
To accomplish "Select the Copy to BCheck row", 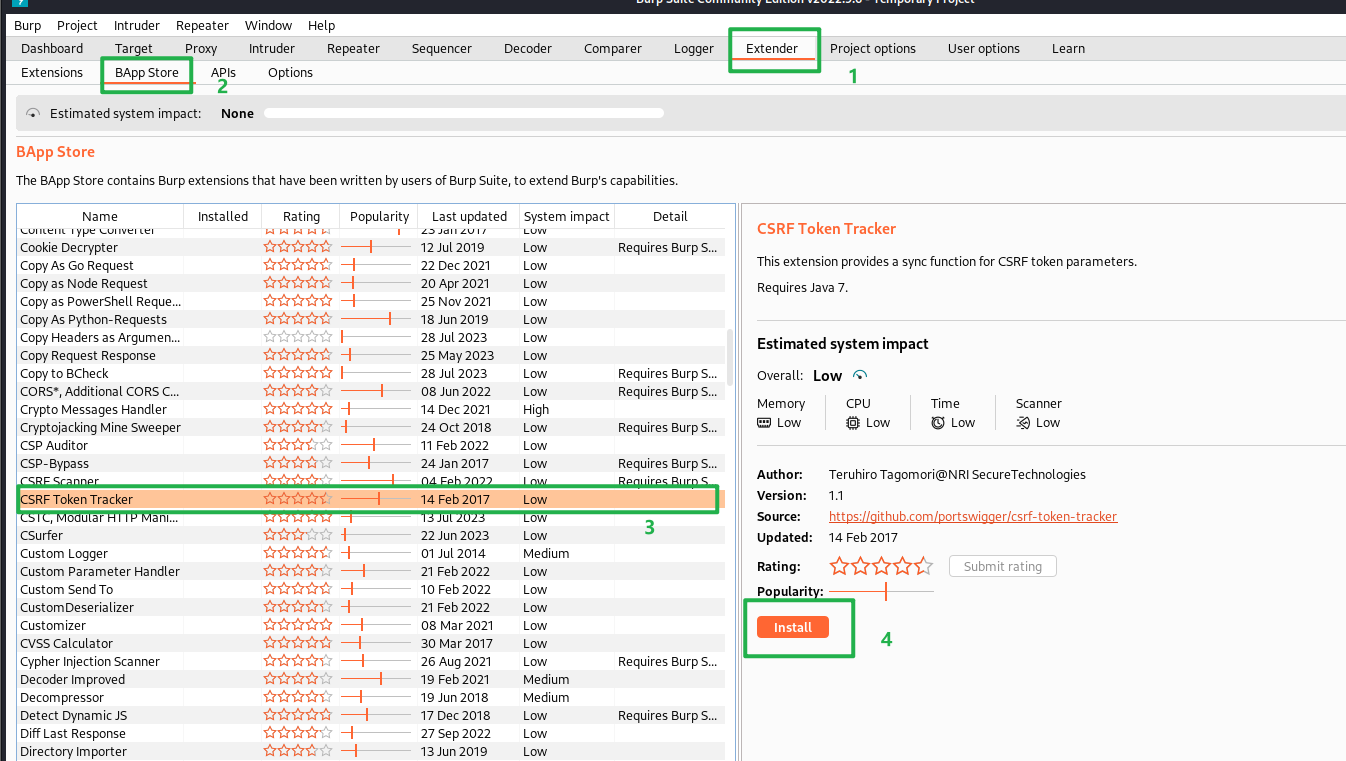I will tap(371, 373).
